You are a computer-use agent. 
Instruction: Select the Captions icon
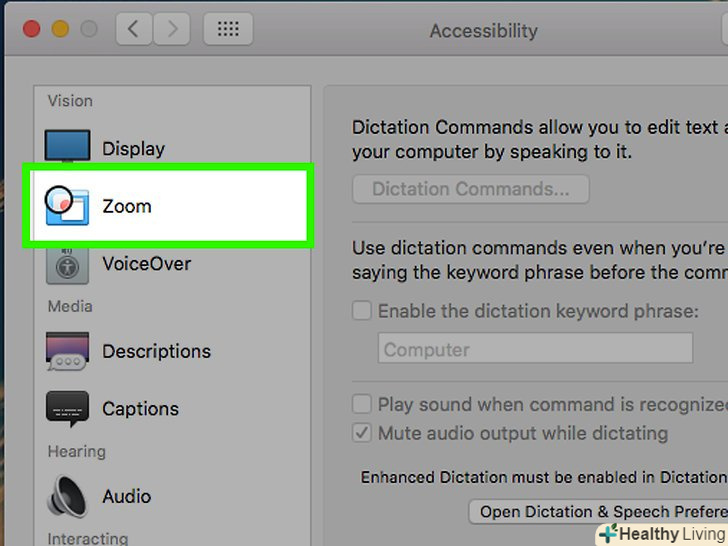click(67, 409)
